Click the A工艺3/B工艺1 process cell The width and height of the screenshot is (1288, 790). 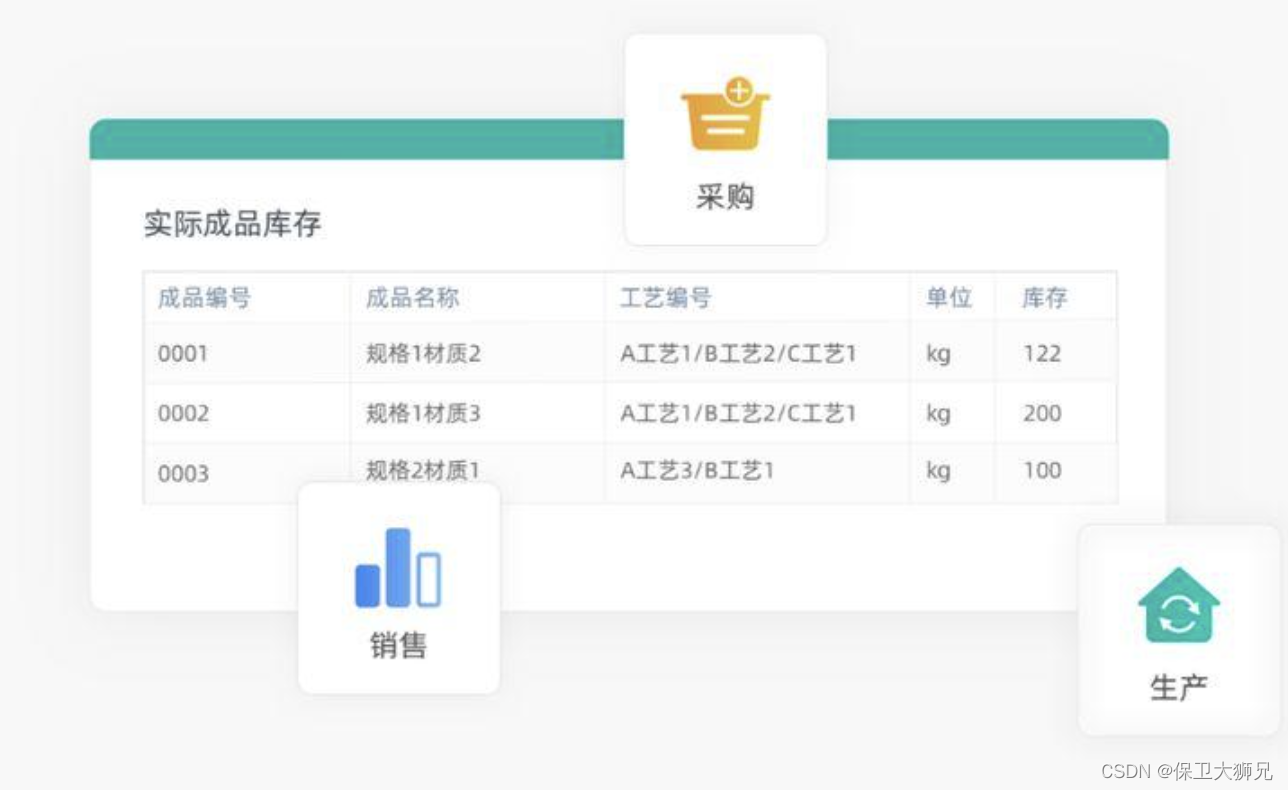click(697, 470)
